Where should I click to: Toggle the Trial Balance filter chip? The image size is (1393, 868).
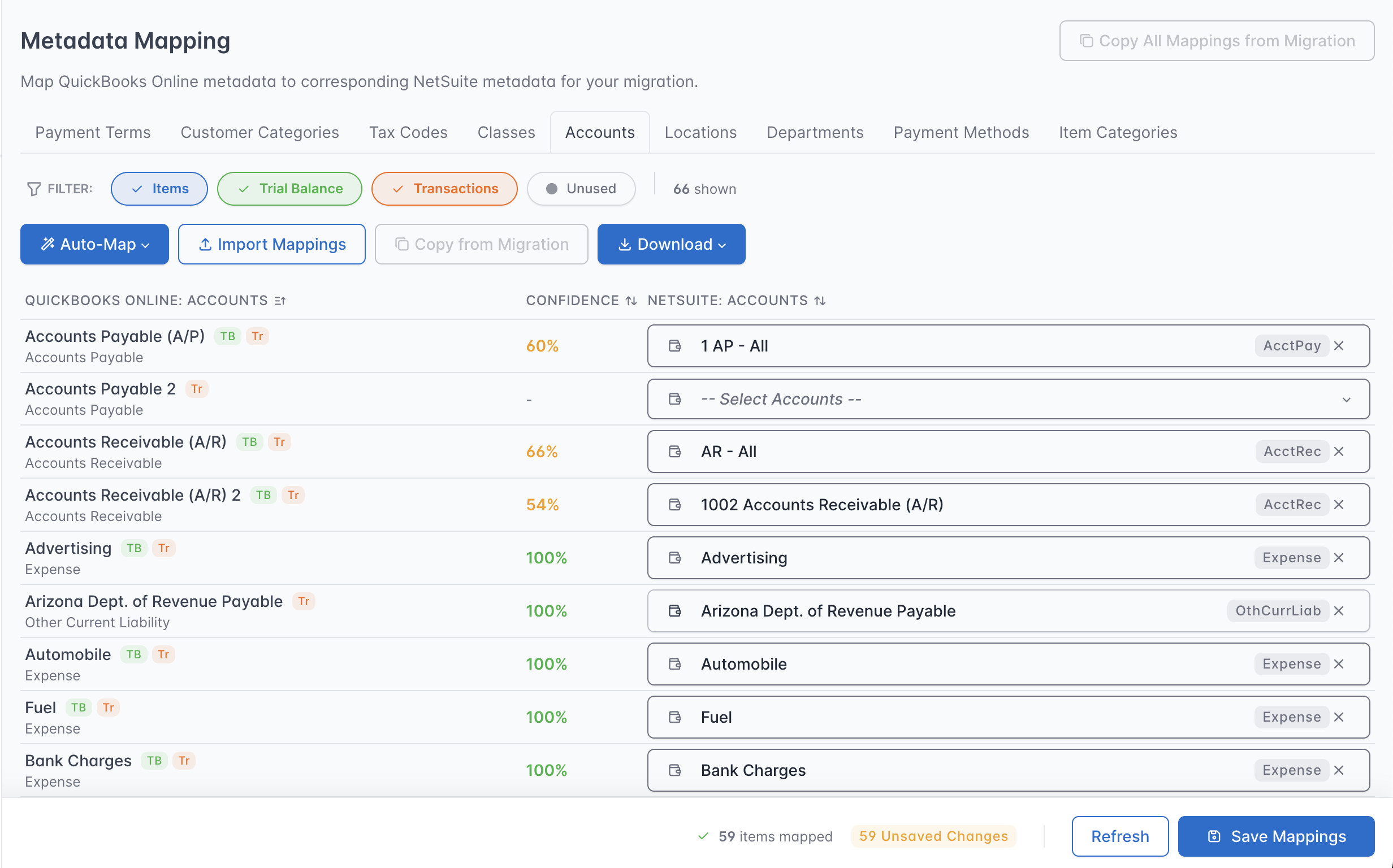click(289, 189)
